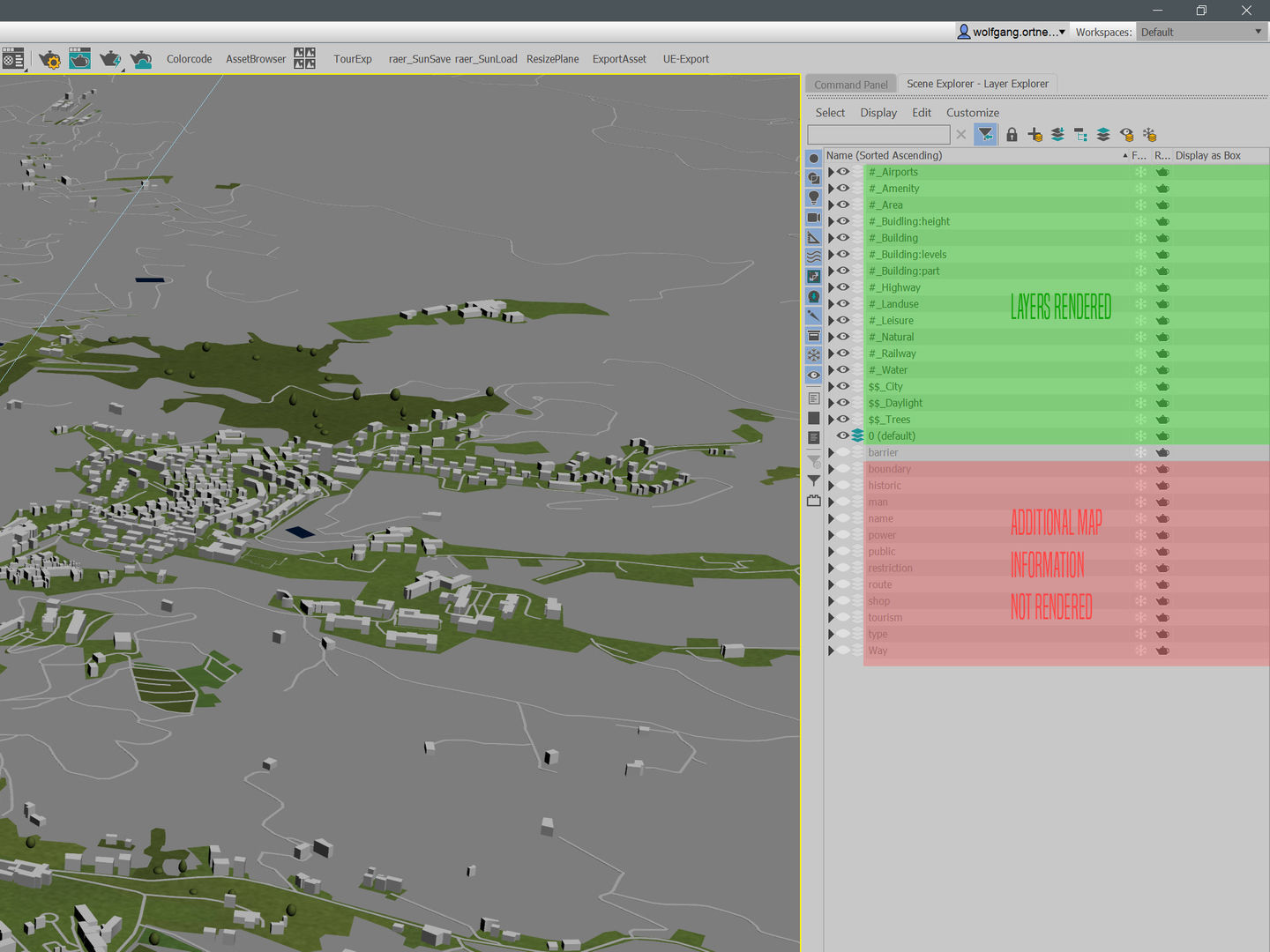Click the four-image grid toolbar icon
The height and width of the screenshot is (952, 1270).
304,59
